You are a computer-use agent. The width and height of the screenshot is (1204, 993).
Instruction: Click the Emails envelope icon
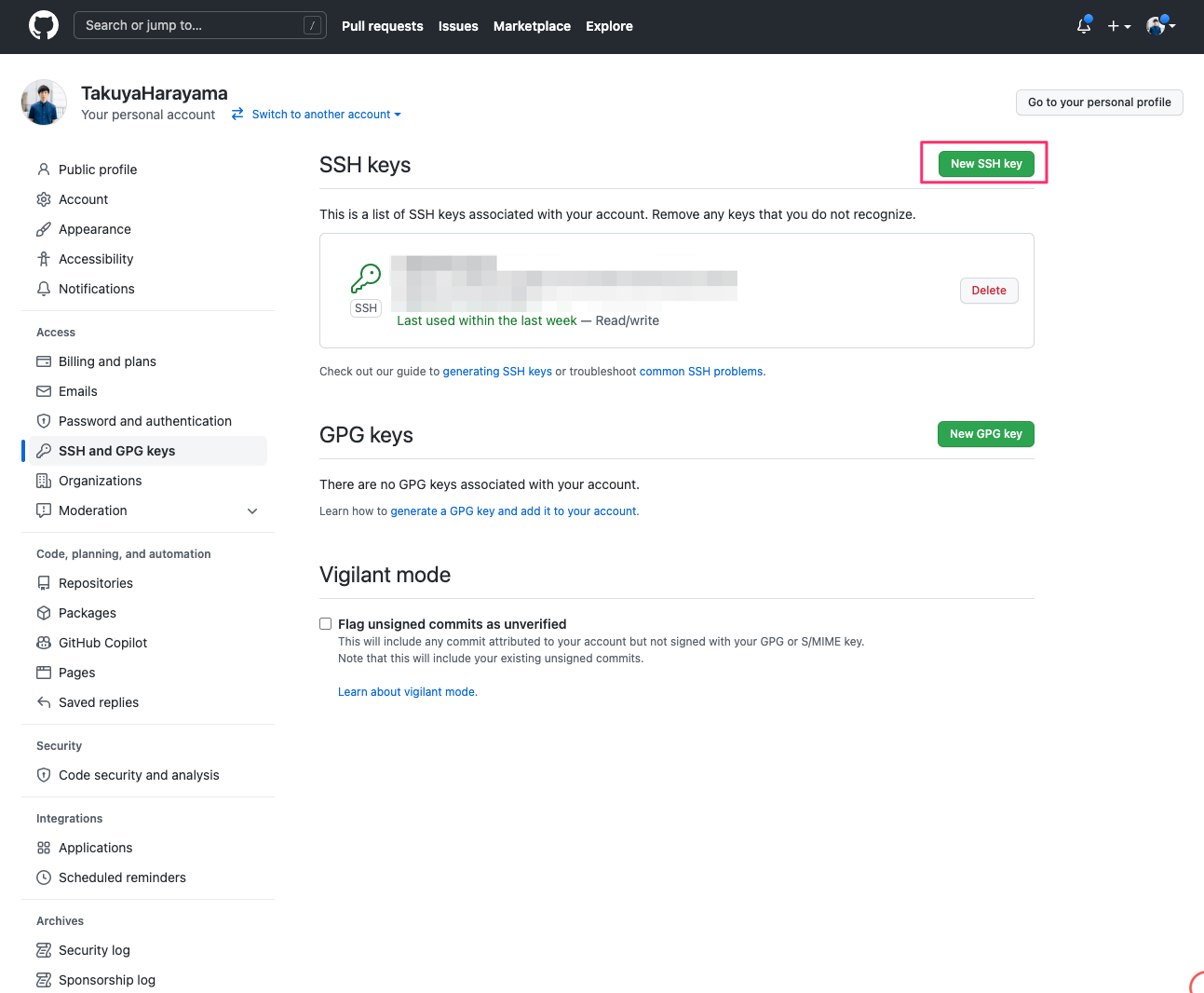[x=43, y=390]
